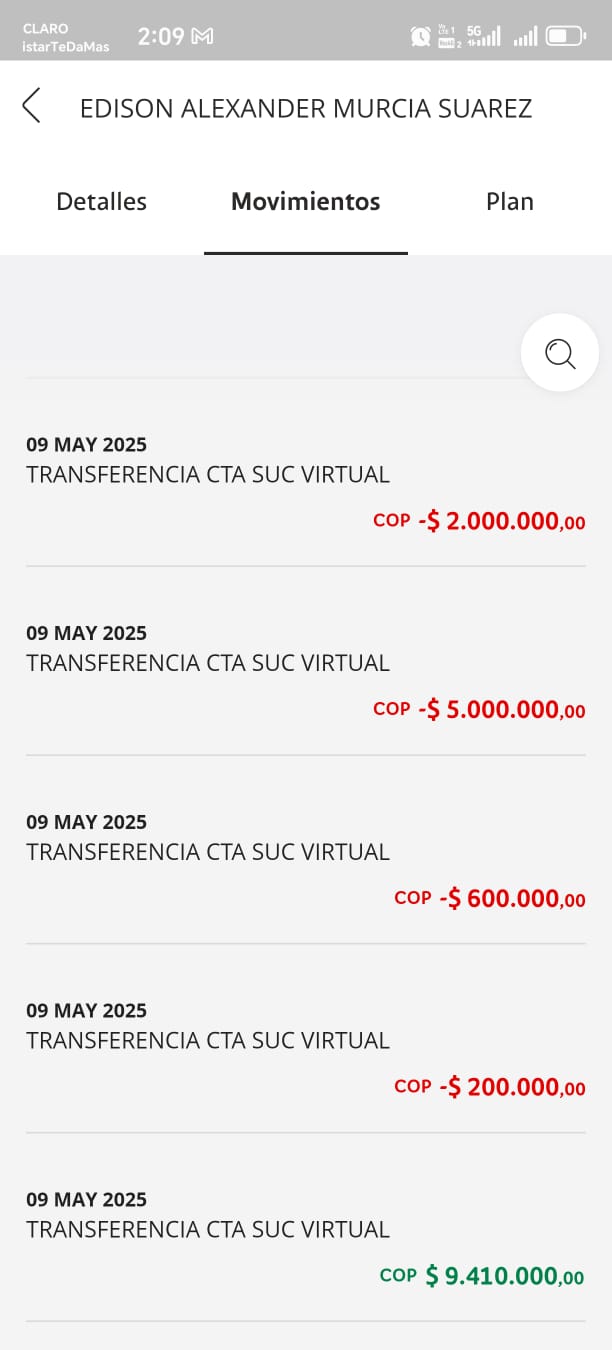
Task: Tap the alarm clock status icon
Action: (x=421, y=37)
